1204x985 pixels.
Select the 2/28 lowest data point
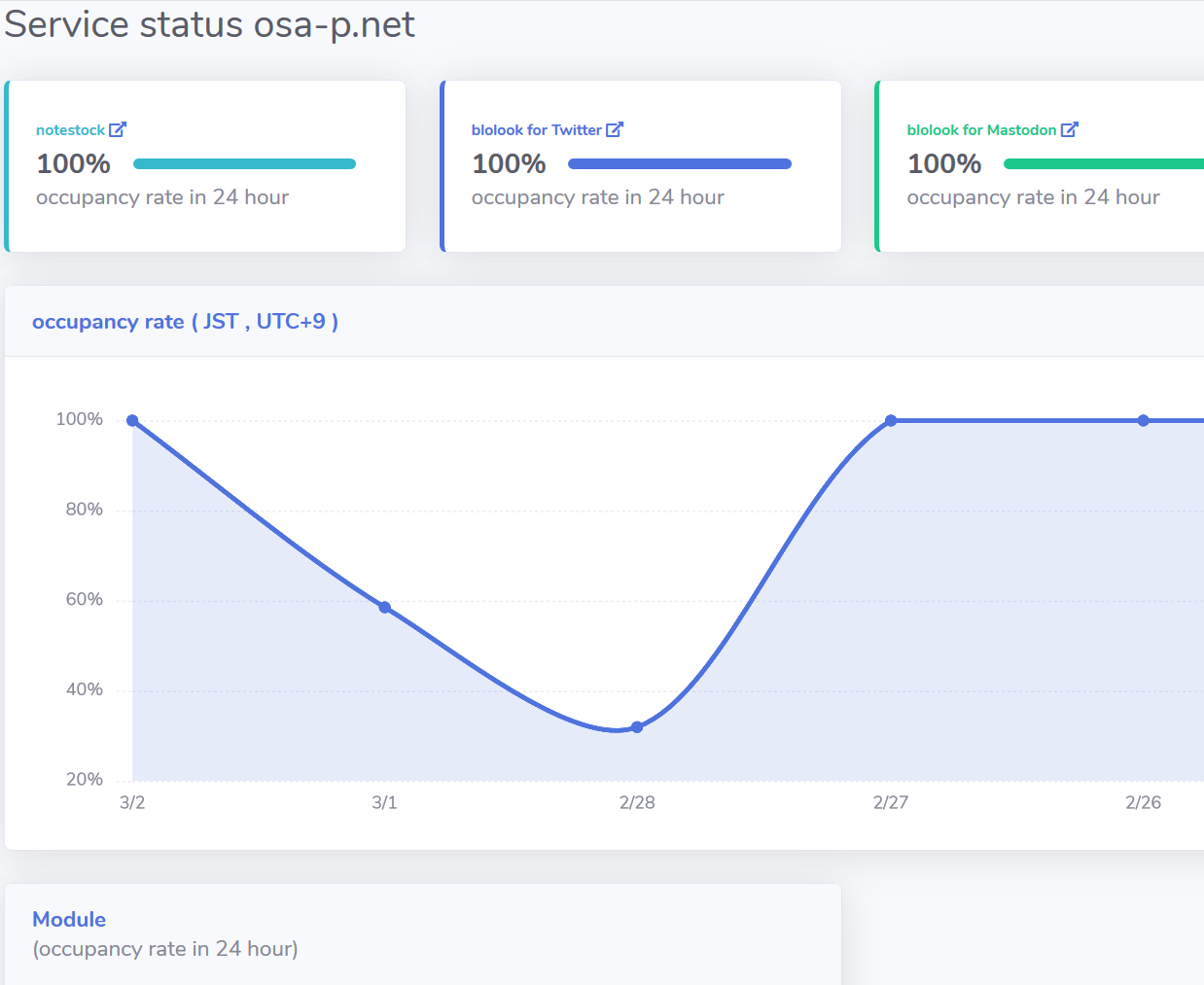pos(637,727)
